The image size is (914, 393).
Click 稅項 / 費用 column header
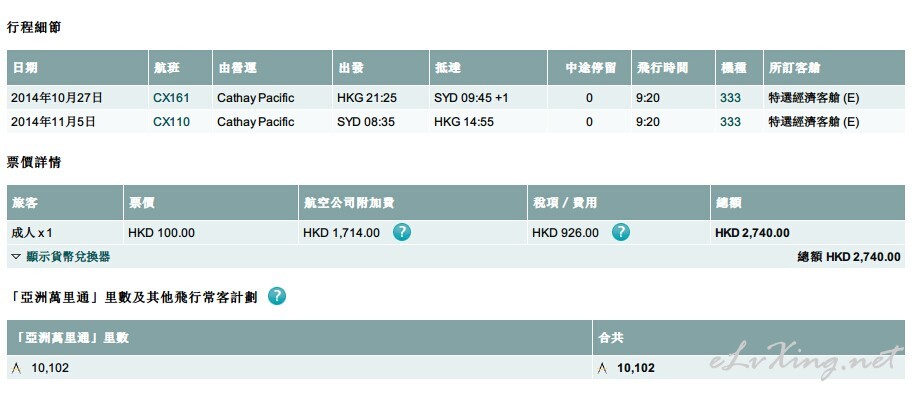click(x=619, y=203)
